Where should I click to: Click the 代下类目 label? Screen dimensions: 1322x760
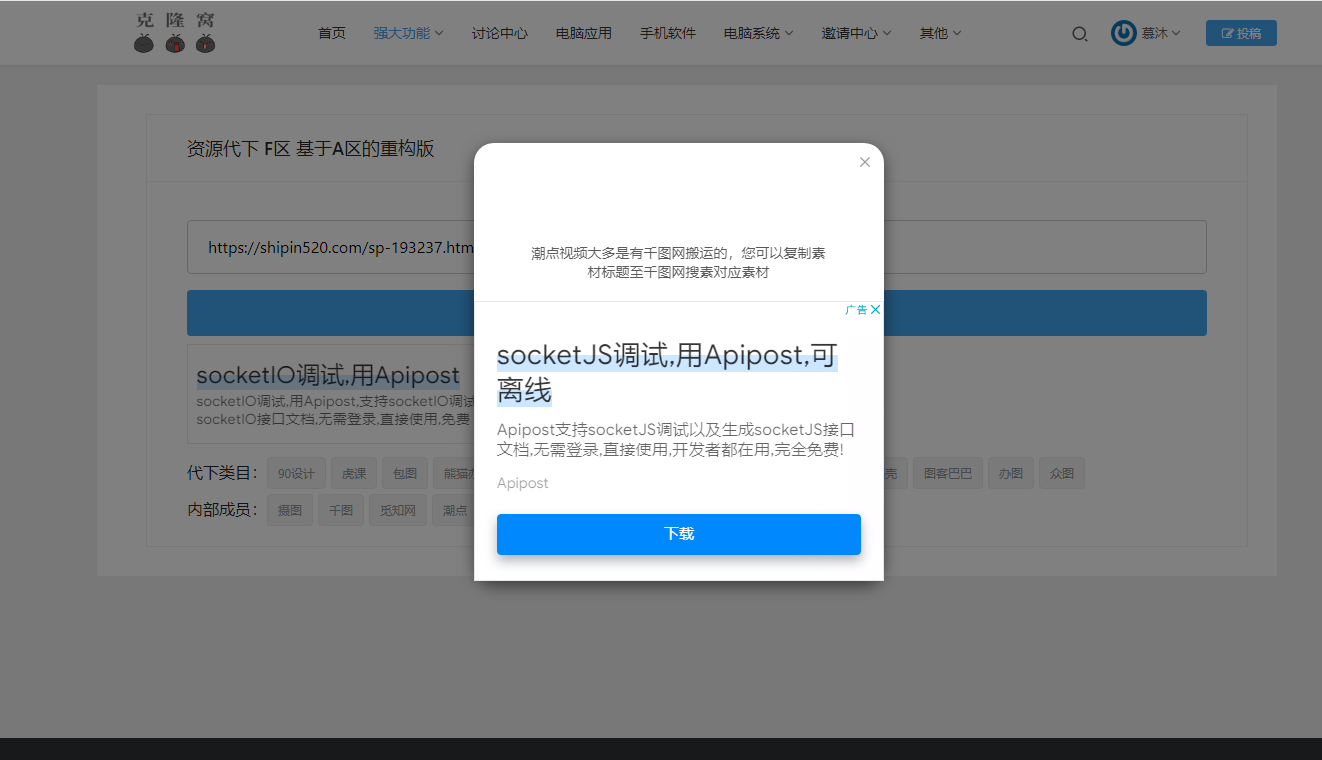click(x=223, y=473)
